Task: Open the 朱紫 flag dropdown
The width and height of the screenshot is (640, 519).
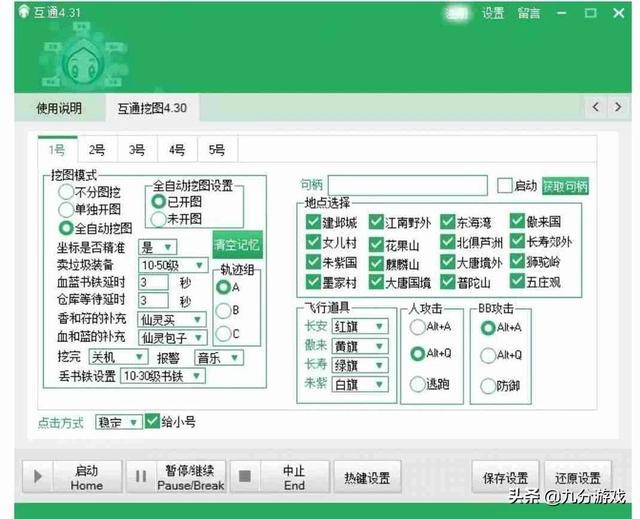Action: (x=360, y=384)
